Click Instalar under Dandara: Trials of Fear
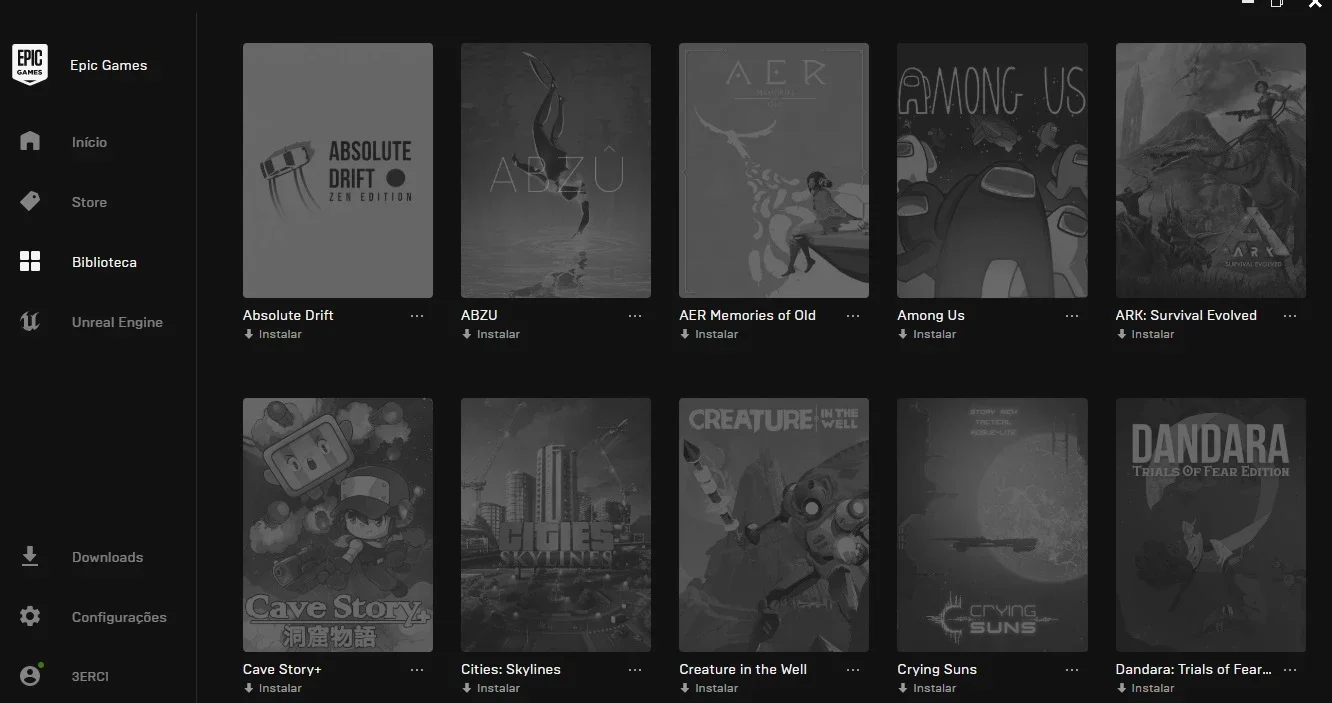 point(1145,688)
